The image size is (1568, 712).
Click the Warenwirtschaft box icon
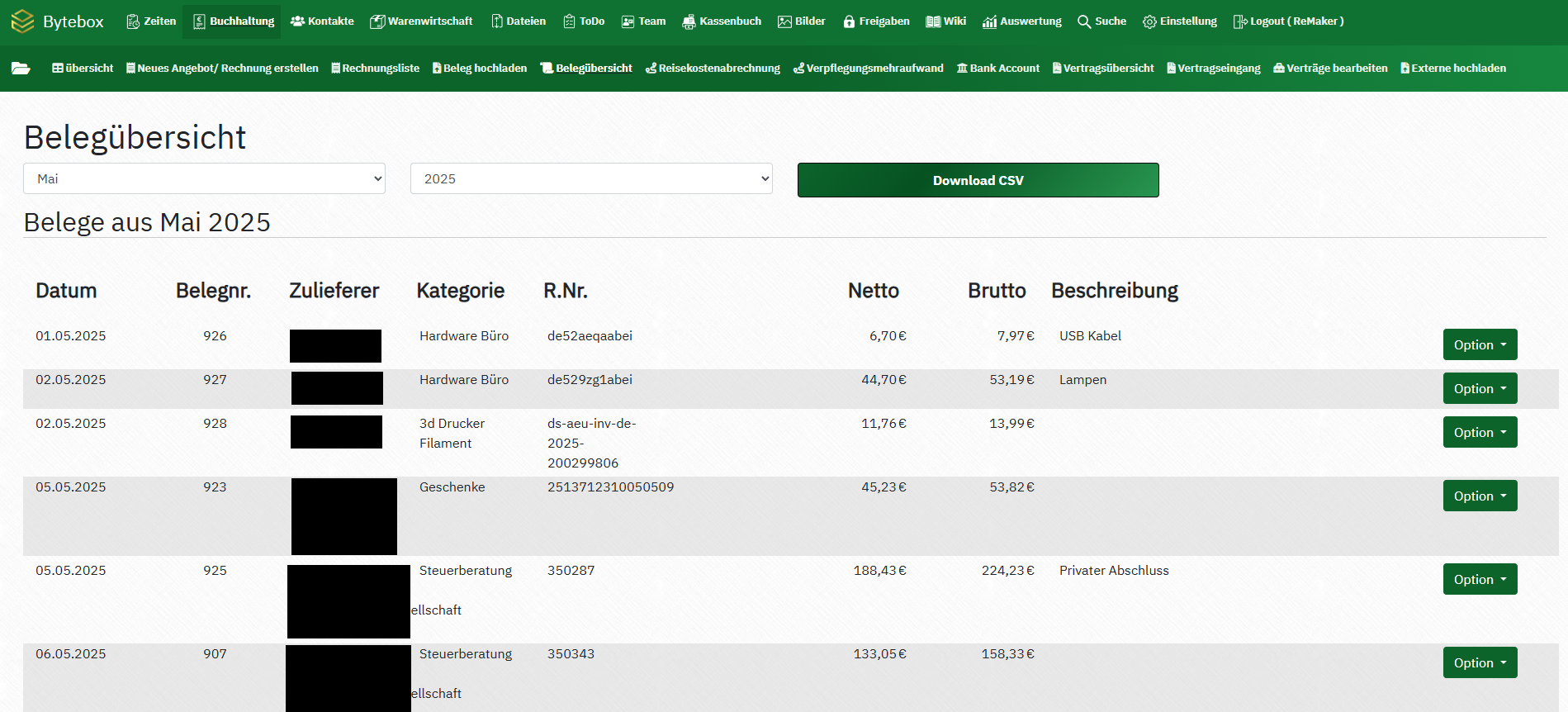377,21
